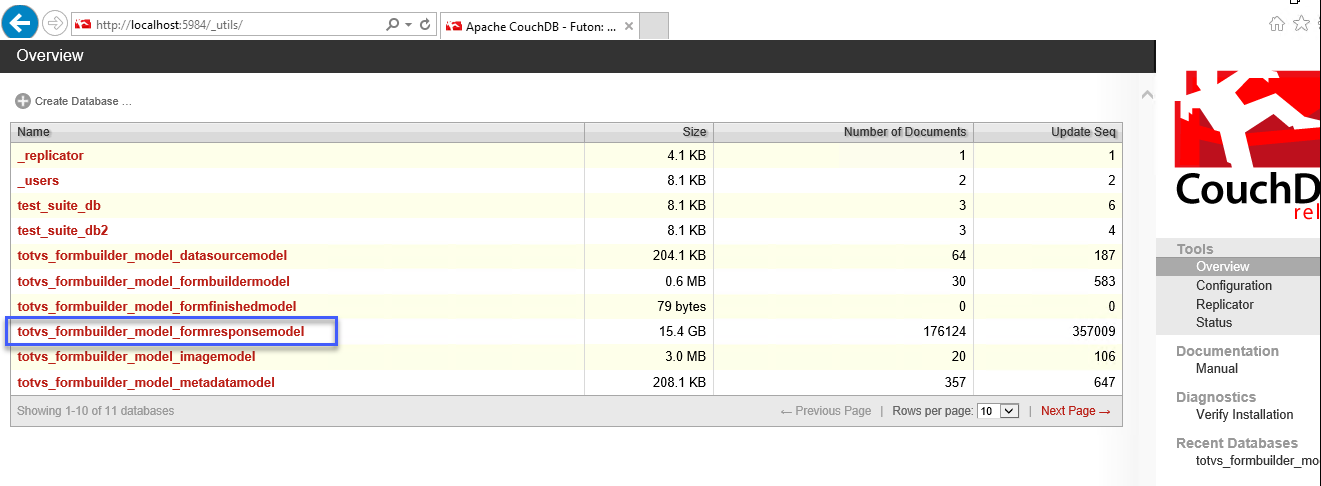
Task: Open the _users database
Action: click(x=38, y=181)
